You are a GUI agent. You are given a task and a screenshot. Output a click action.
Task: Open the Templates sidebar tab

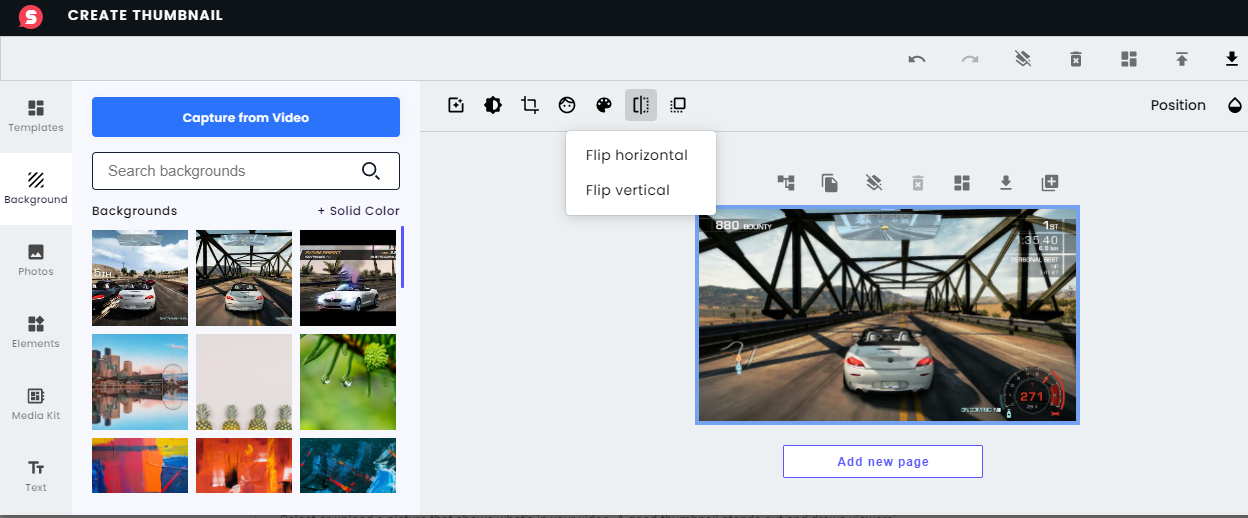tap(36, 117)
